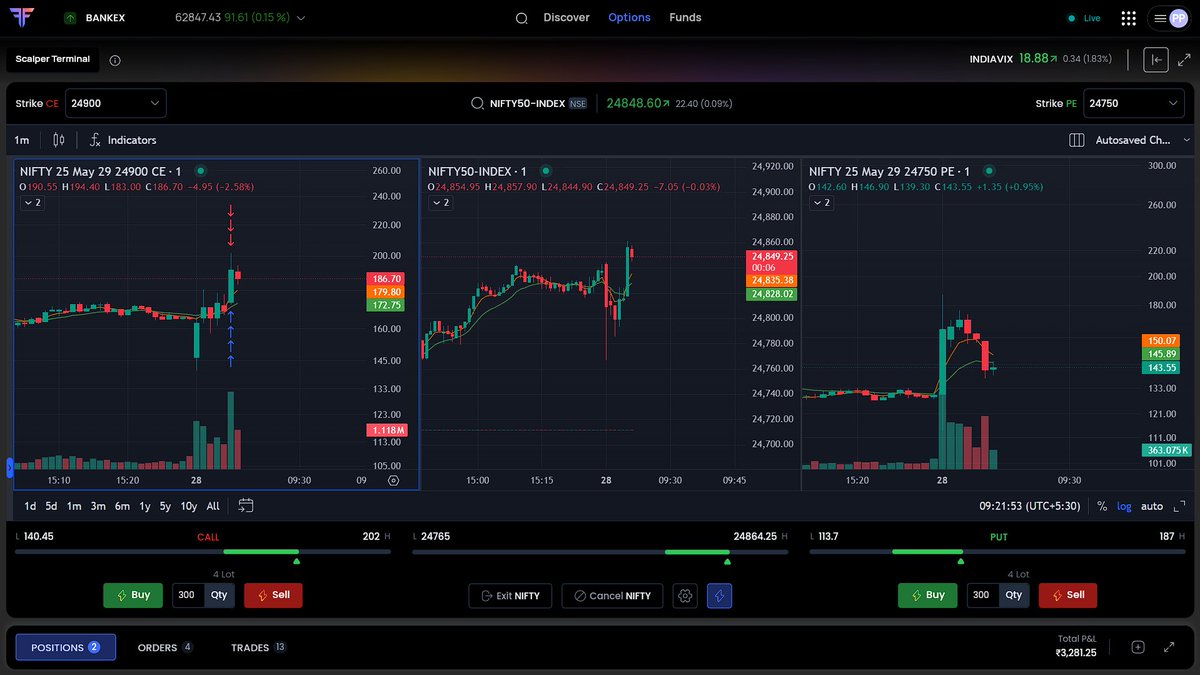Change candlestick chart type icon
1200x675 pixels.
point(59,140)
